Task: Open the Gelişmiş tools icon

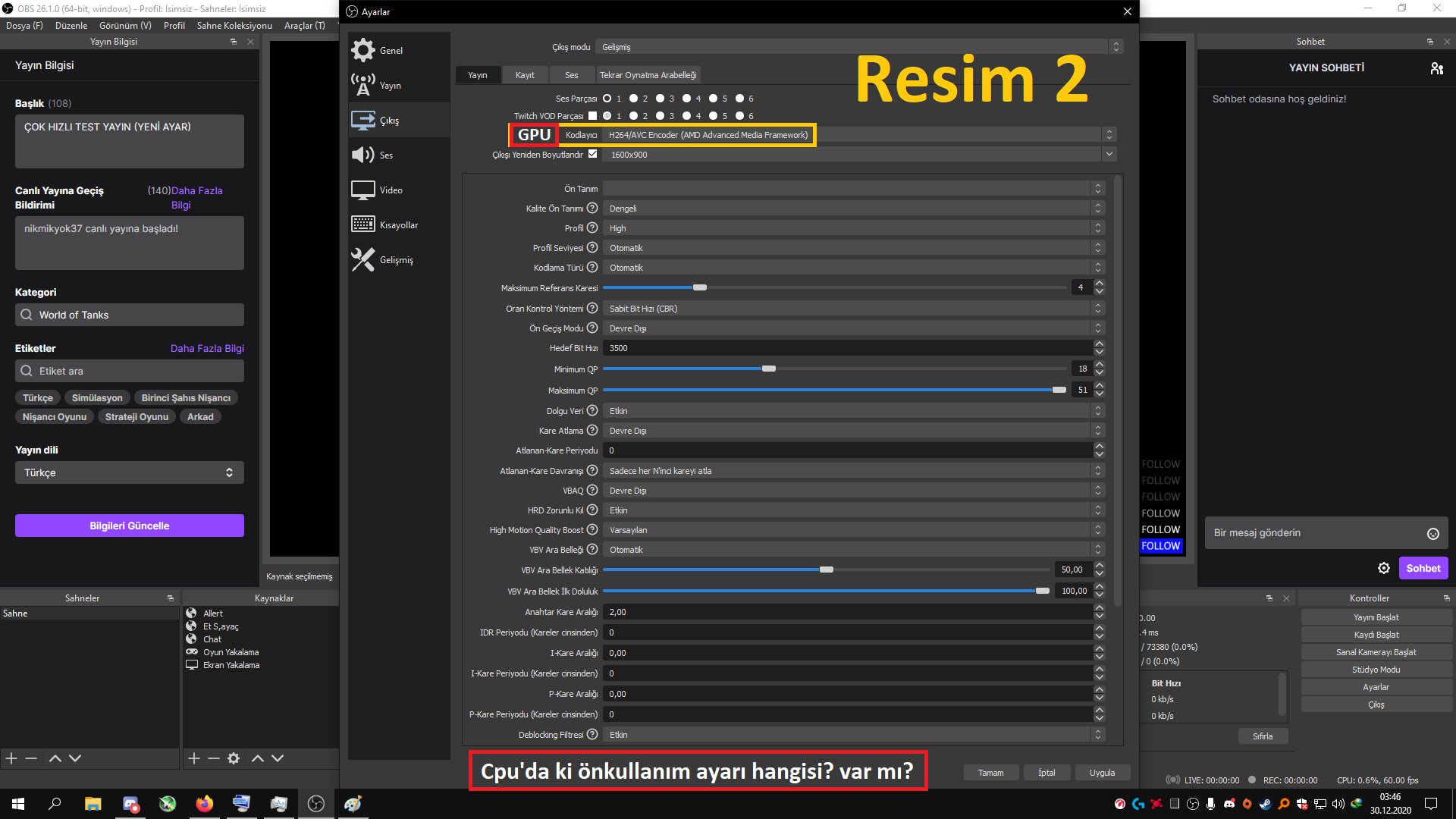Action: pos(363,259)
